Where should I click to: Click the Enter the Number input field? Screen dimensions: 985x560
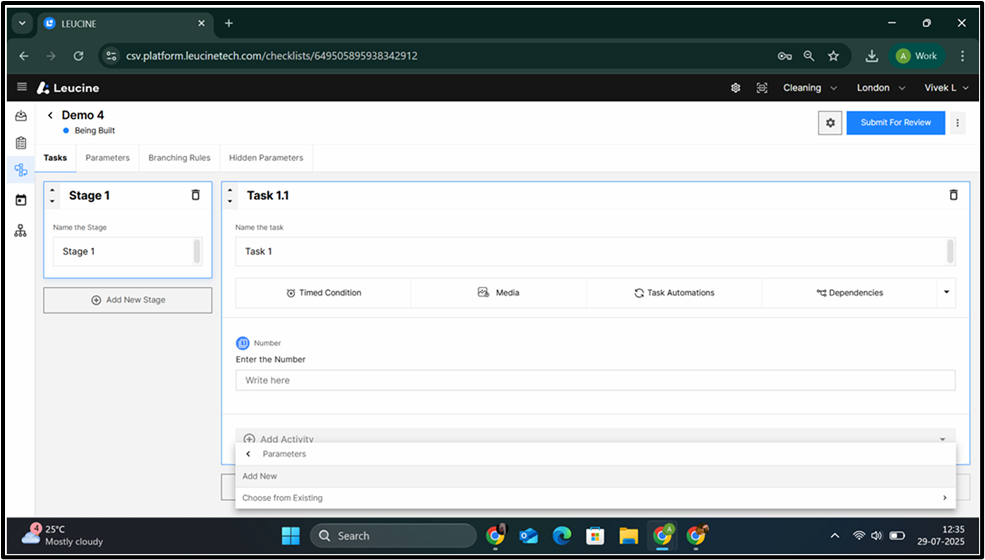tap(594, 380)
